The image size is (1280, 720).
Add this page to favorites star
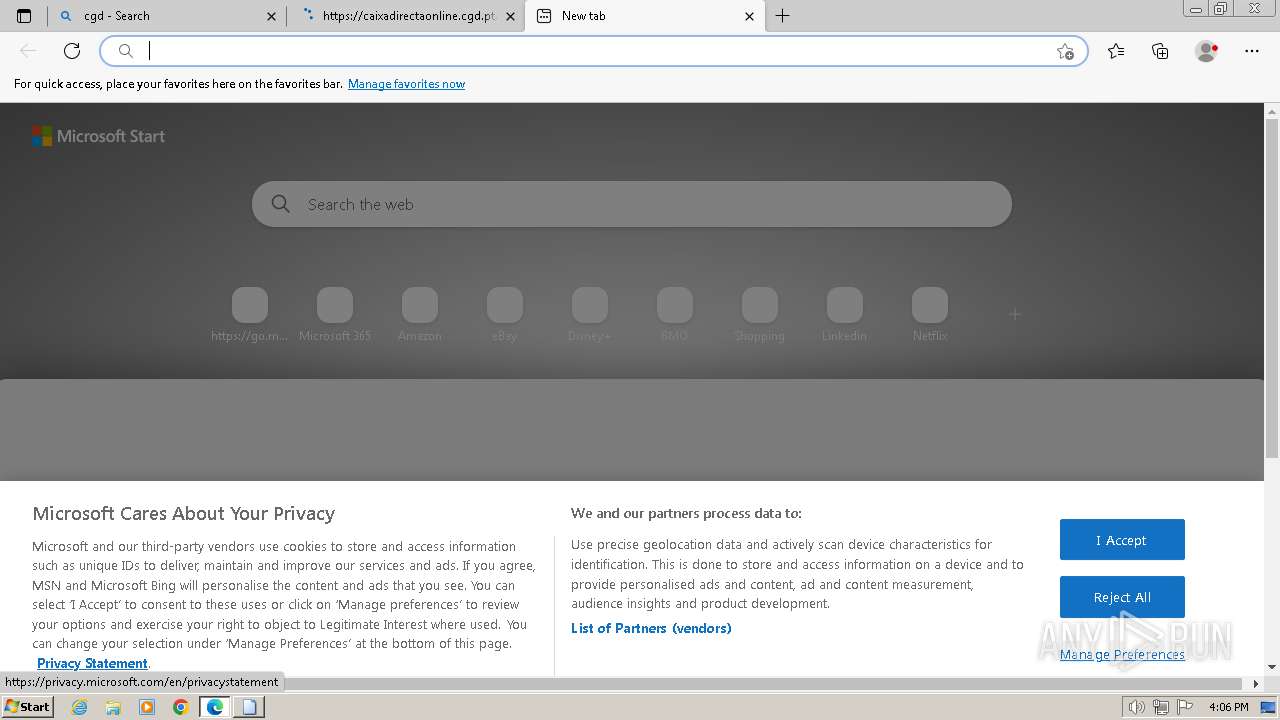1065,51
